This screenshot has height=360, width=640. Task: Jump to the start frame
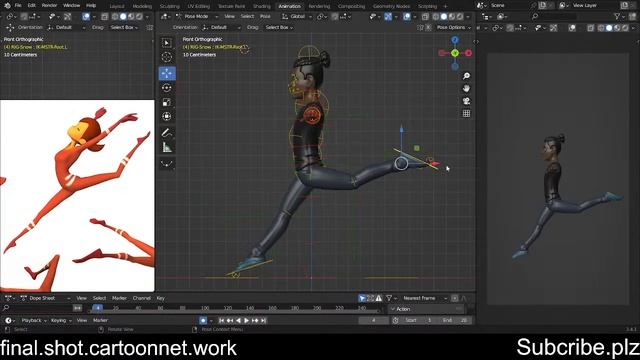click(x=222, y=321)
